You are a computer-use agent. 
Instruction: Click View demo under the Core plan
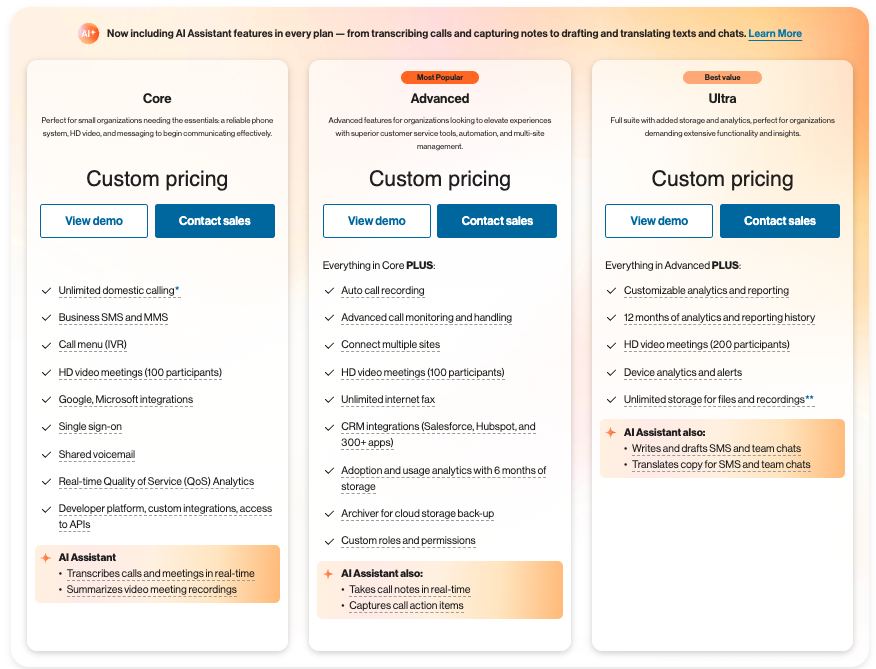(94, 221)
